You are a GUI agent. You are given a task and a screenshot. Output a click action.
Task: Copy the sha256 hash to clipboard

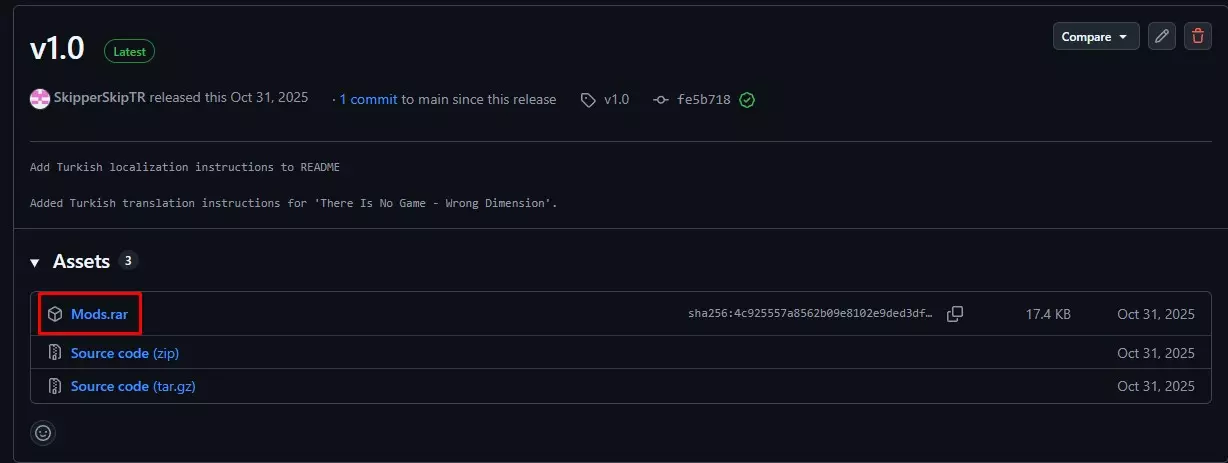(955, 314)
